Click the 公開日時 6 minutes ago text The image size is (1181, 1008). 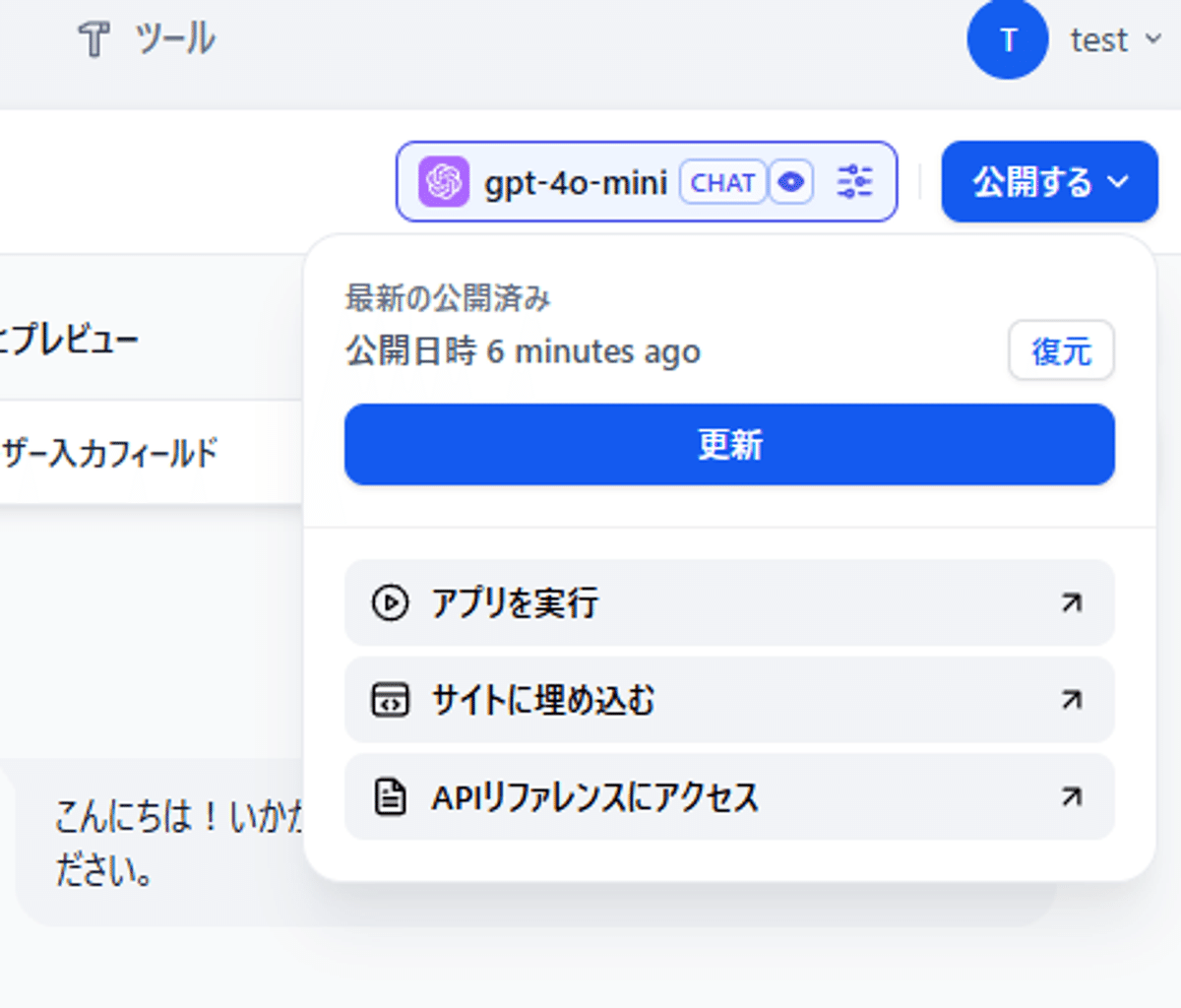(522, 351)
